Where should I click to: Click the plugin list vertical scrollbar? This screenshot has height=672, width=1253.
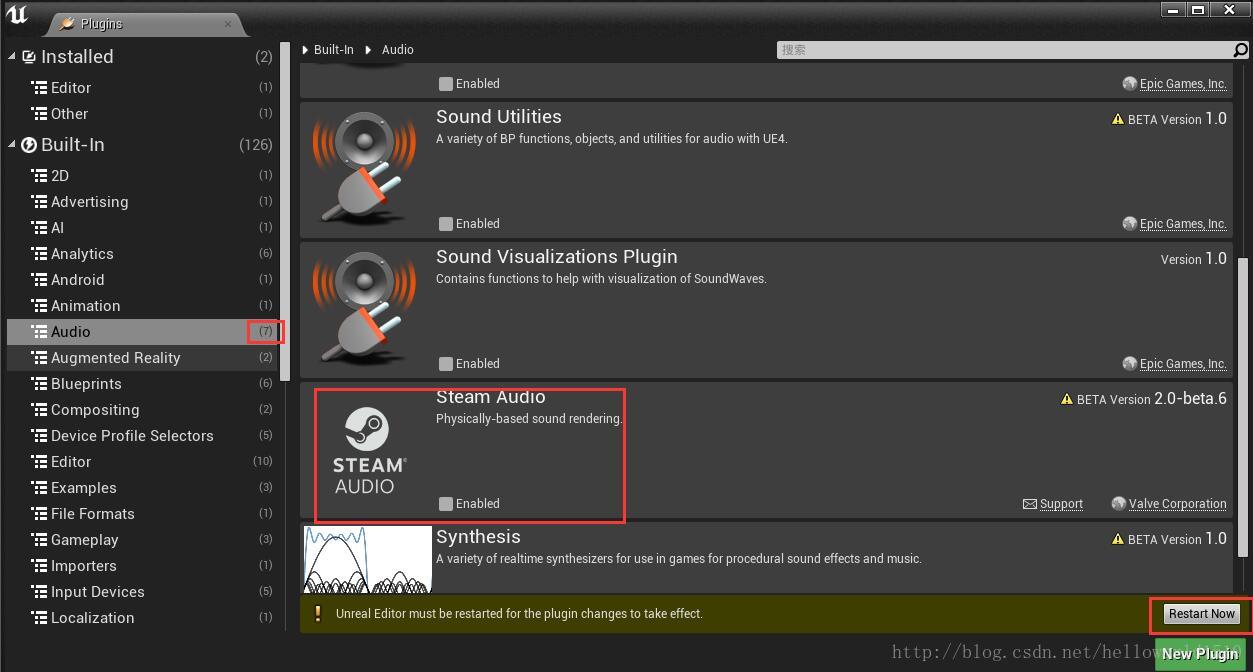click(x=1243, y=407)
